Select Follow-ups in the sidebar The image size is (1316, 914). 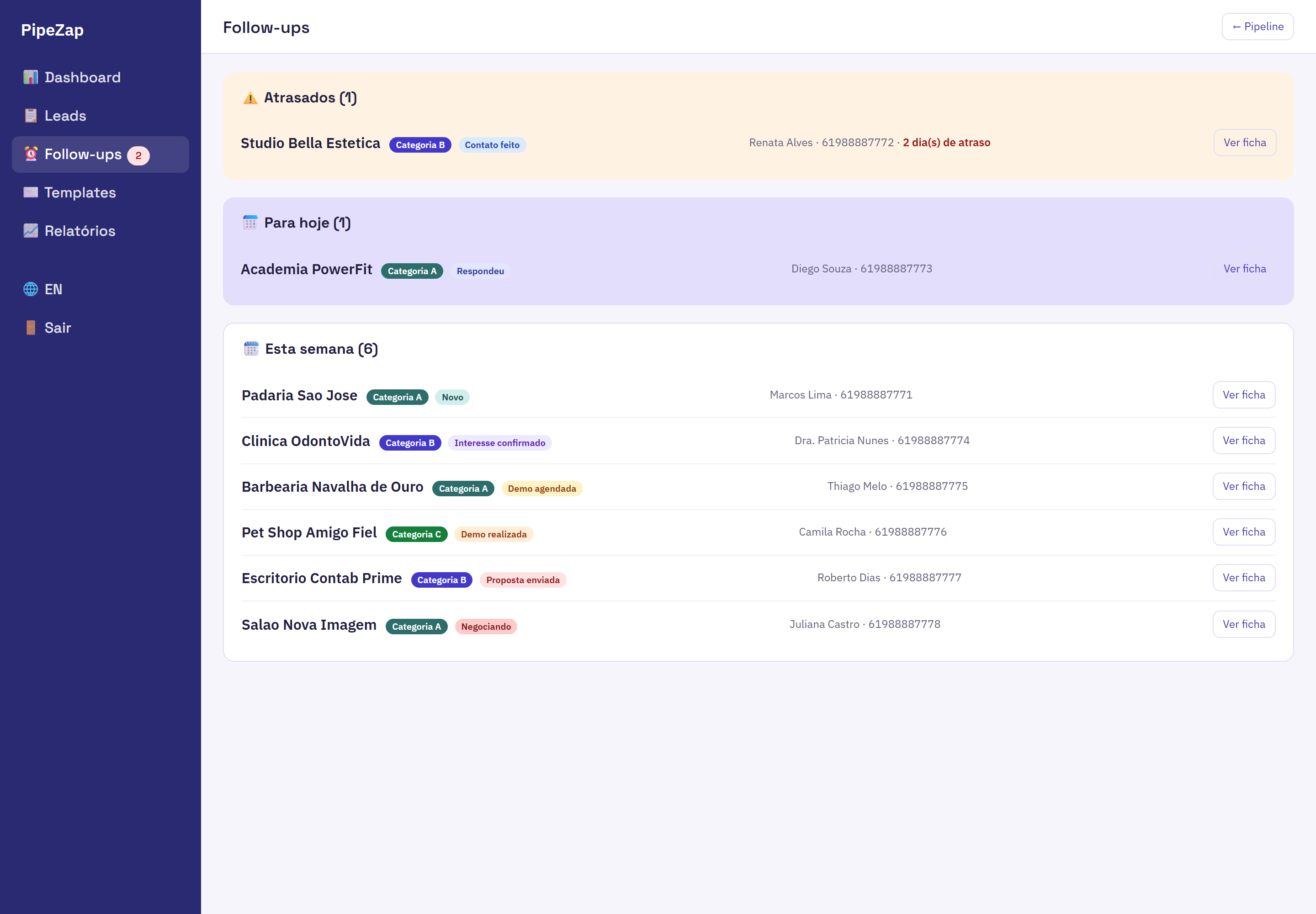click(x=101, y=154)
